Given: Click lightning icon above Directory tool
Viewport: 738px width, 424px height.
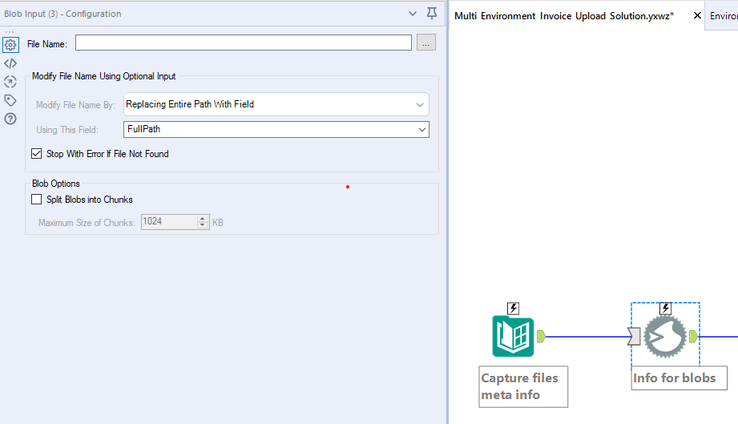Looking at the screenshot, I should pos(513,309).
